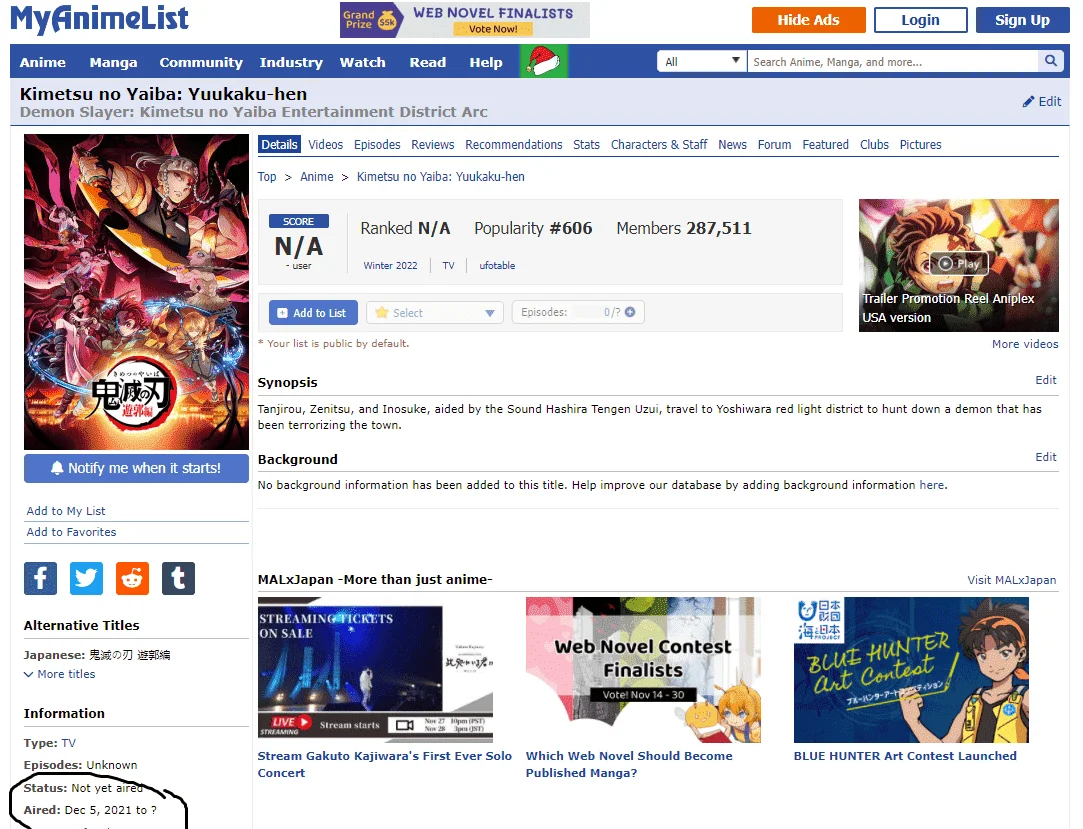Switch to the Recommendations tab

pos(514,144)
